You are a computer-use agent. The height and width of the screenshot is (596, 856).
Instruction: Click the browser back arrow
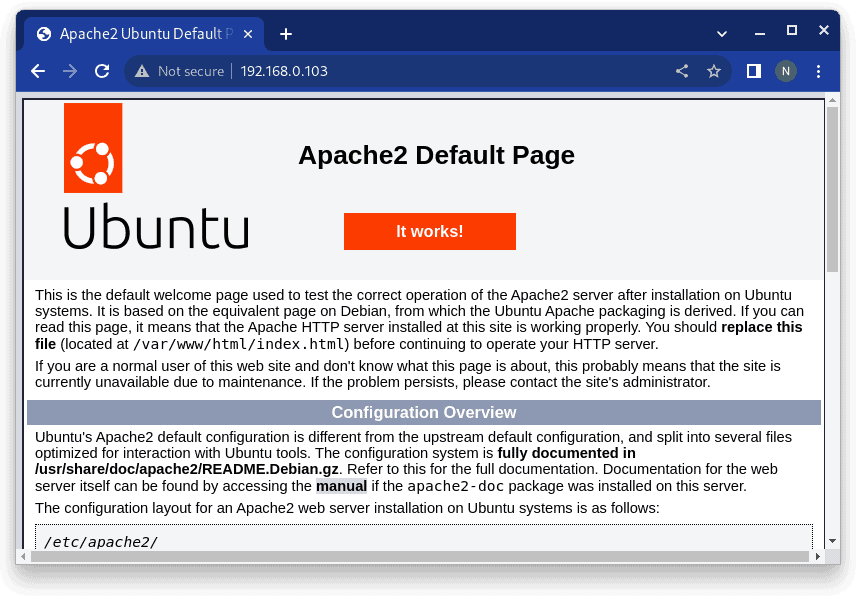pos(38,71)
